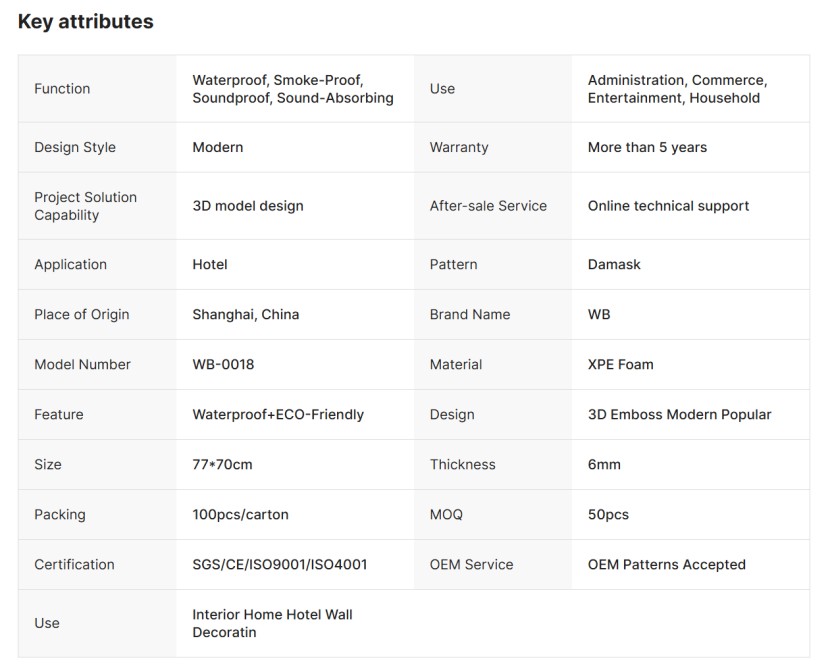Click the Shanghai, China origin value
This screenshot has height=672, width=830.
tap(245, 314)
